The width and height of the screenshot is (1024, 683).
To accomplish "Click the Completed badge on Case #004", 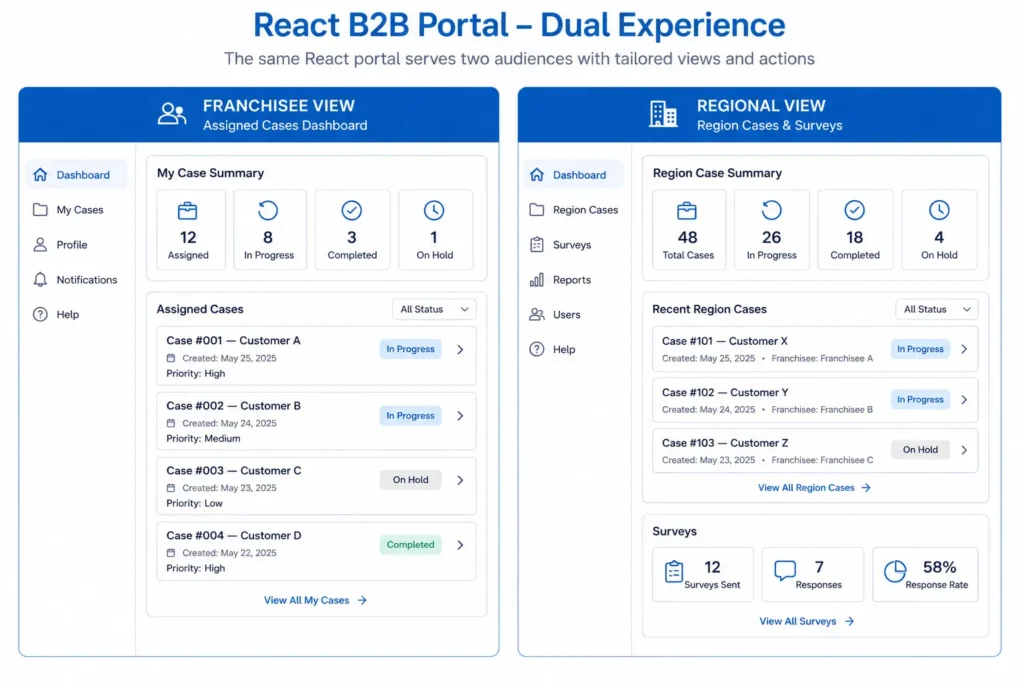I will pos(410,545).
